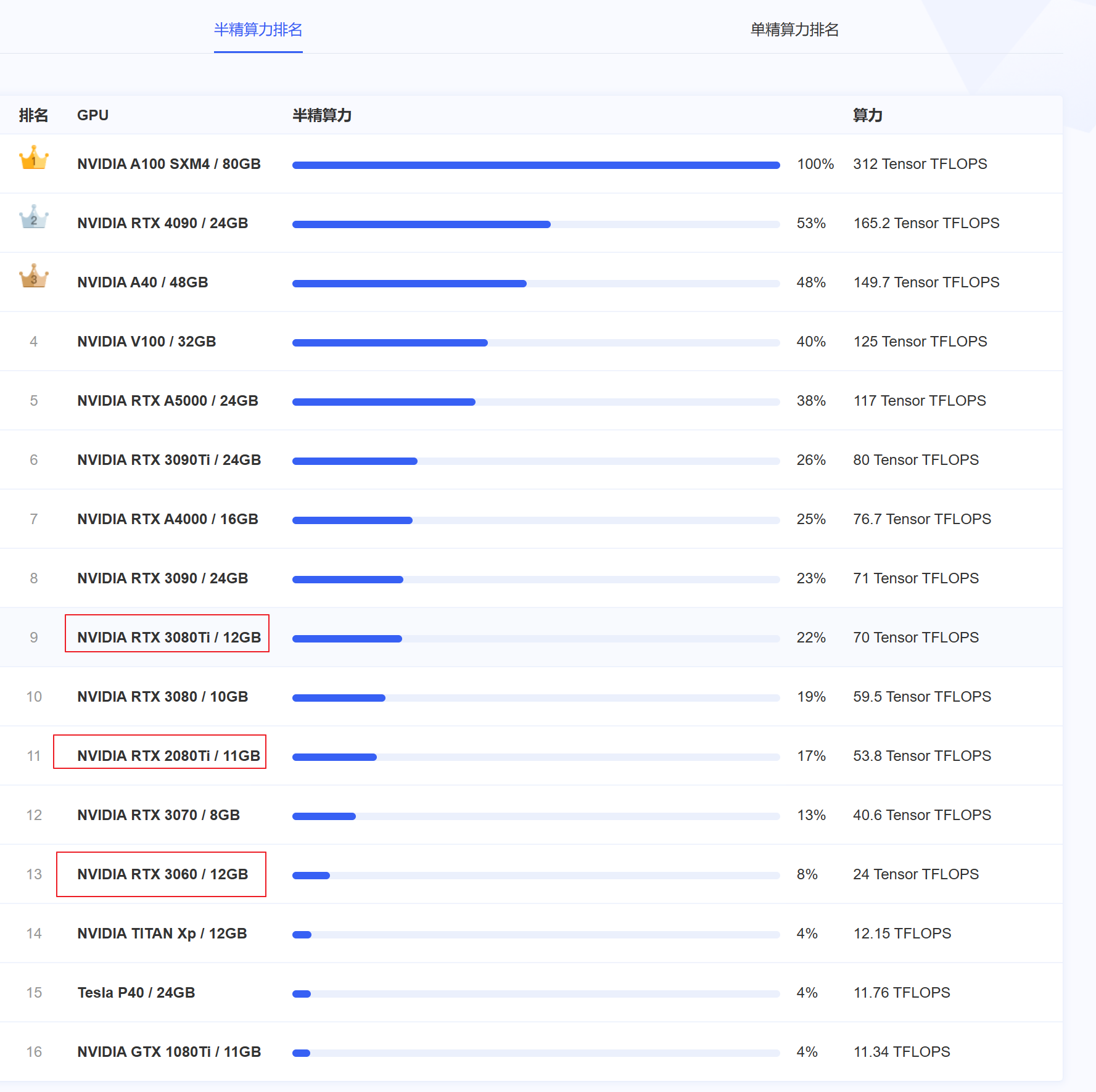The image size is (1096, 1092).
Task: Click the 71 Tensor TFLOPS value
Action: point(916,578)
